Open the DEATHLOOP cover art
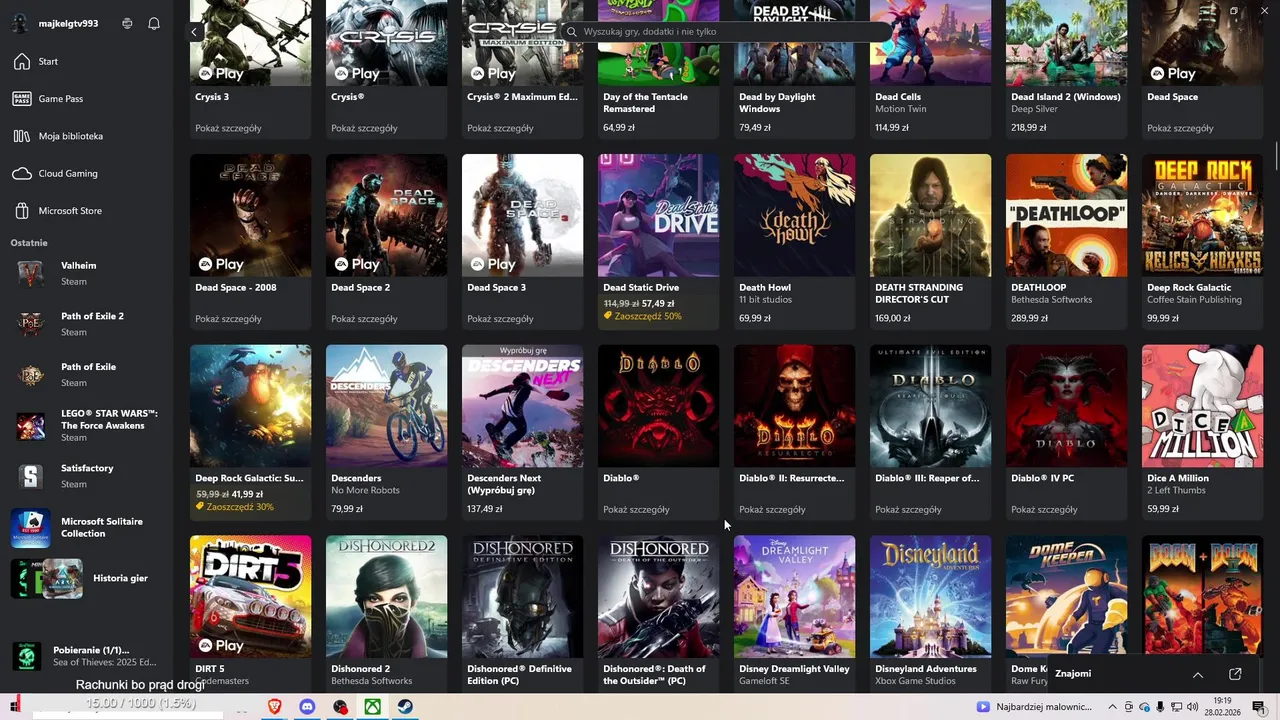This screenshot has height=720, width=1280. [x=1066, y=215]
